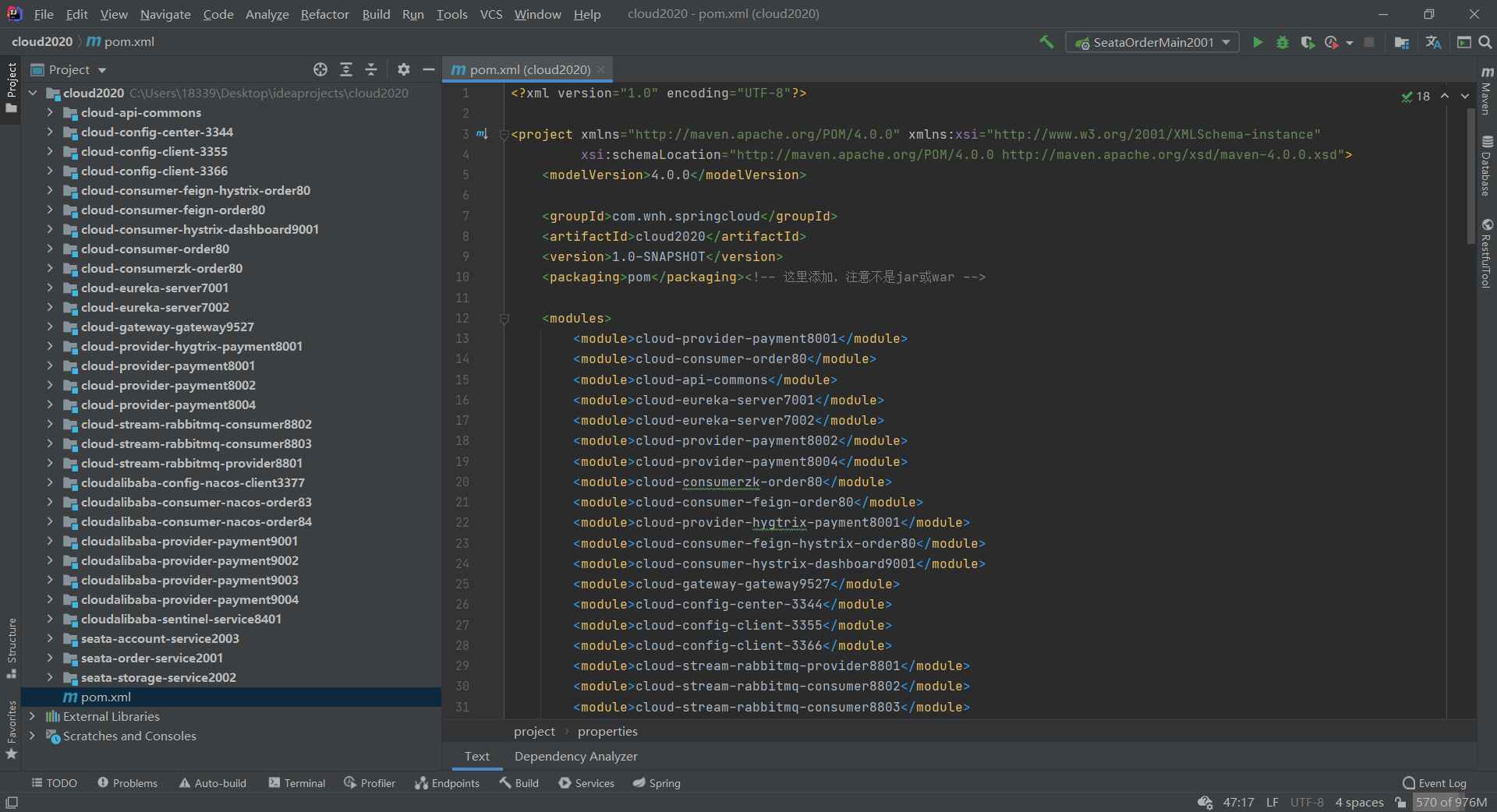Open SeataOrderMain2001 run configuration dropdown
Screen dimensions: 1497x812
[x=1152, y=42]
